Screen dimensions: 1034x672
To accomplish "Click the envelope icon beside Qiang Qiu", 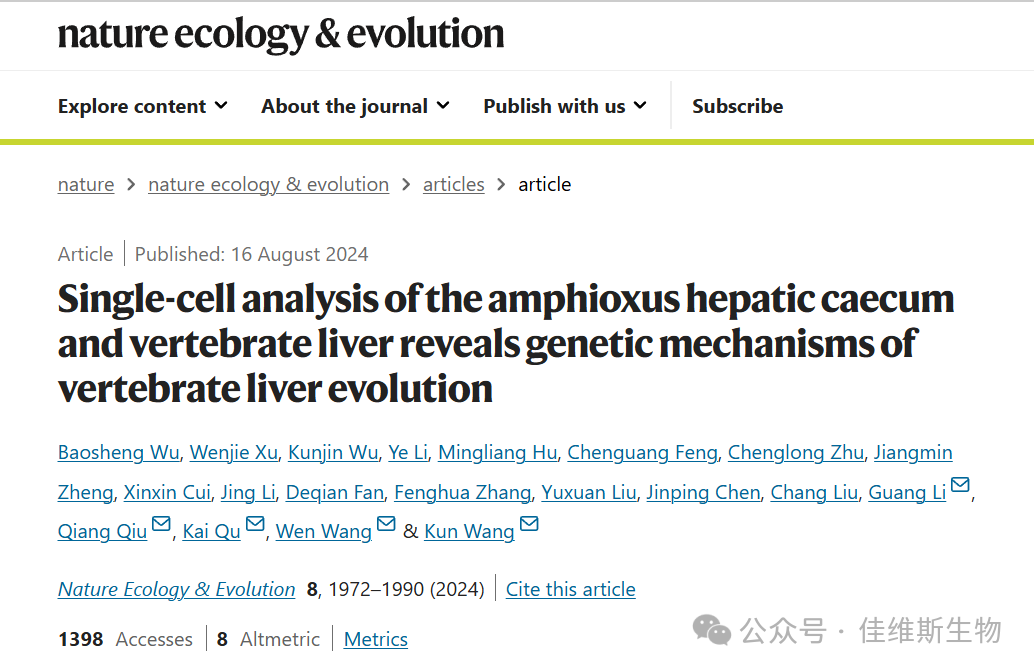I will click(161, 525).
